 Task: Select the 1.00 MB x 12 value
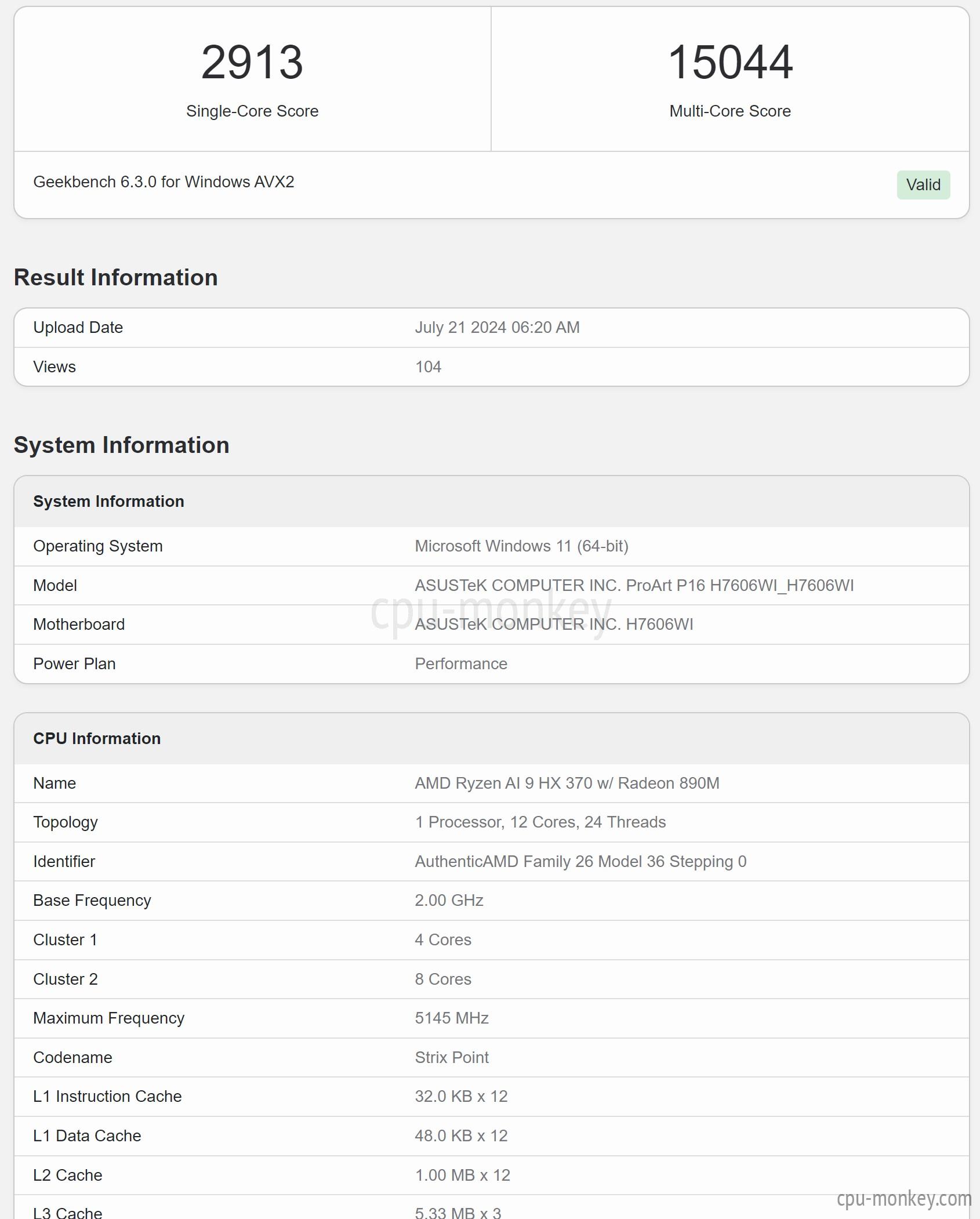coord(462,1175)
